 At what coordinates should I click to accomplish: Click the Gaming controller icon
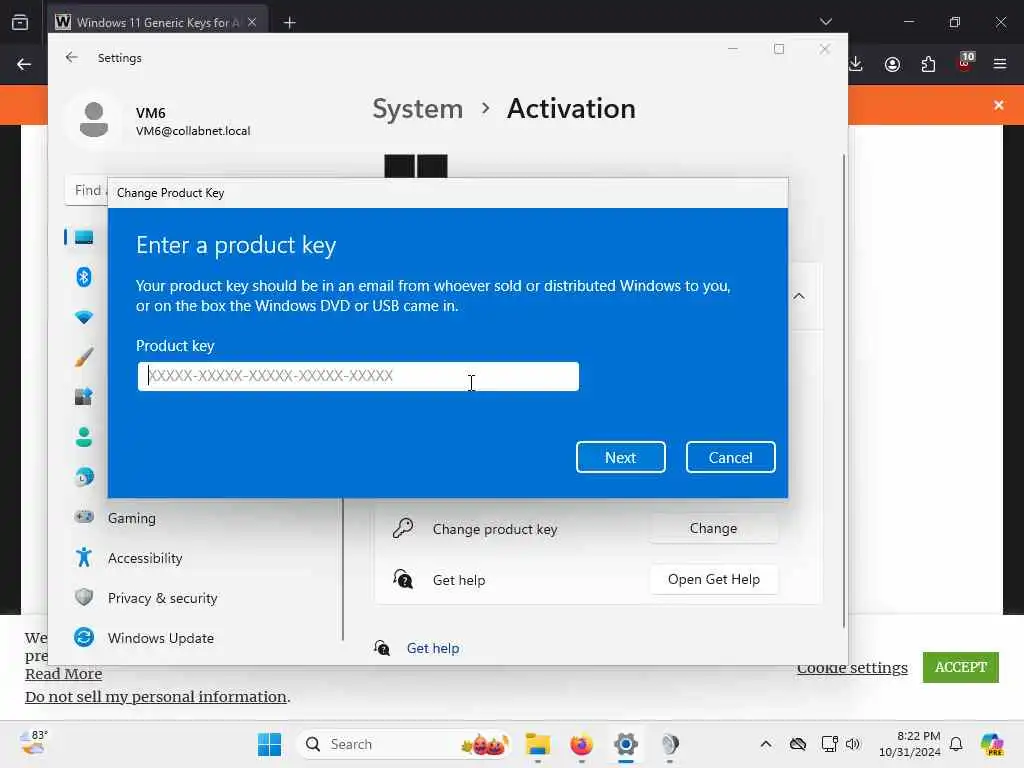tap(84, 517)
